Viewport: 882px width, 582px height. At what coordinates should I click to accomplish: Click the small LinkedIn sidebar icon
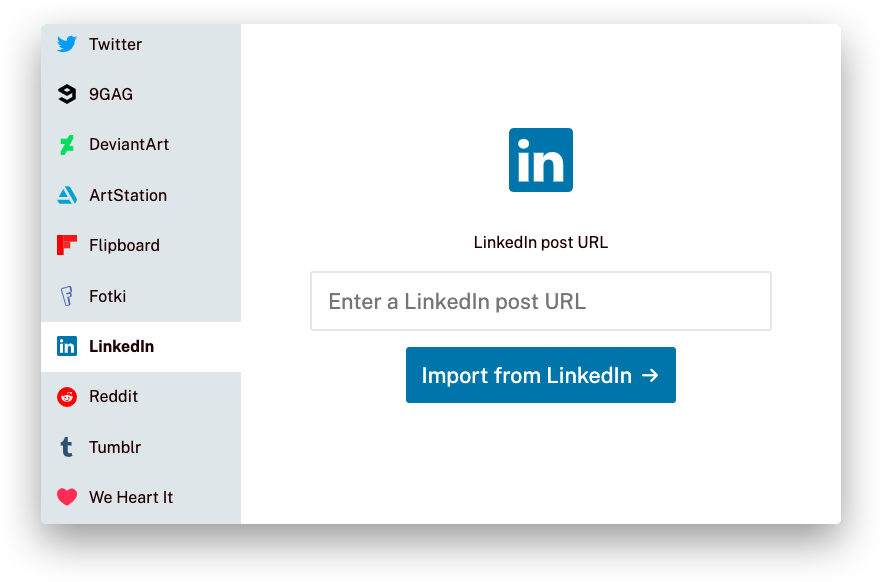[66, 346]
